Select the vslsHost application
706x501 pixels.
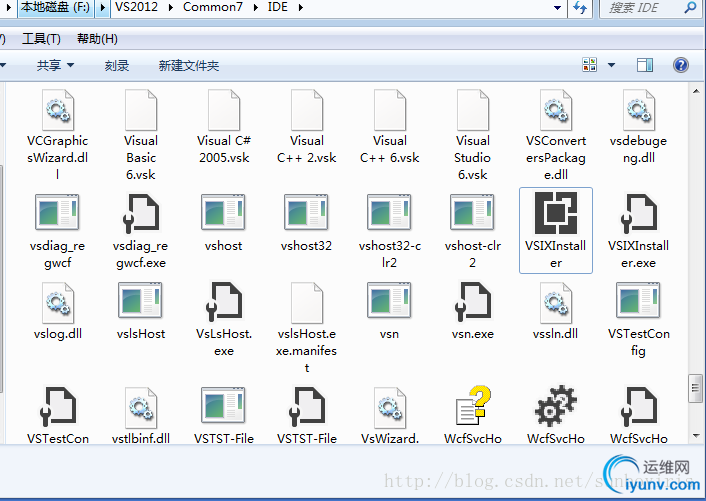141,311
